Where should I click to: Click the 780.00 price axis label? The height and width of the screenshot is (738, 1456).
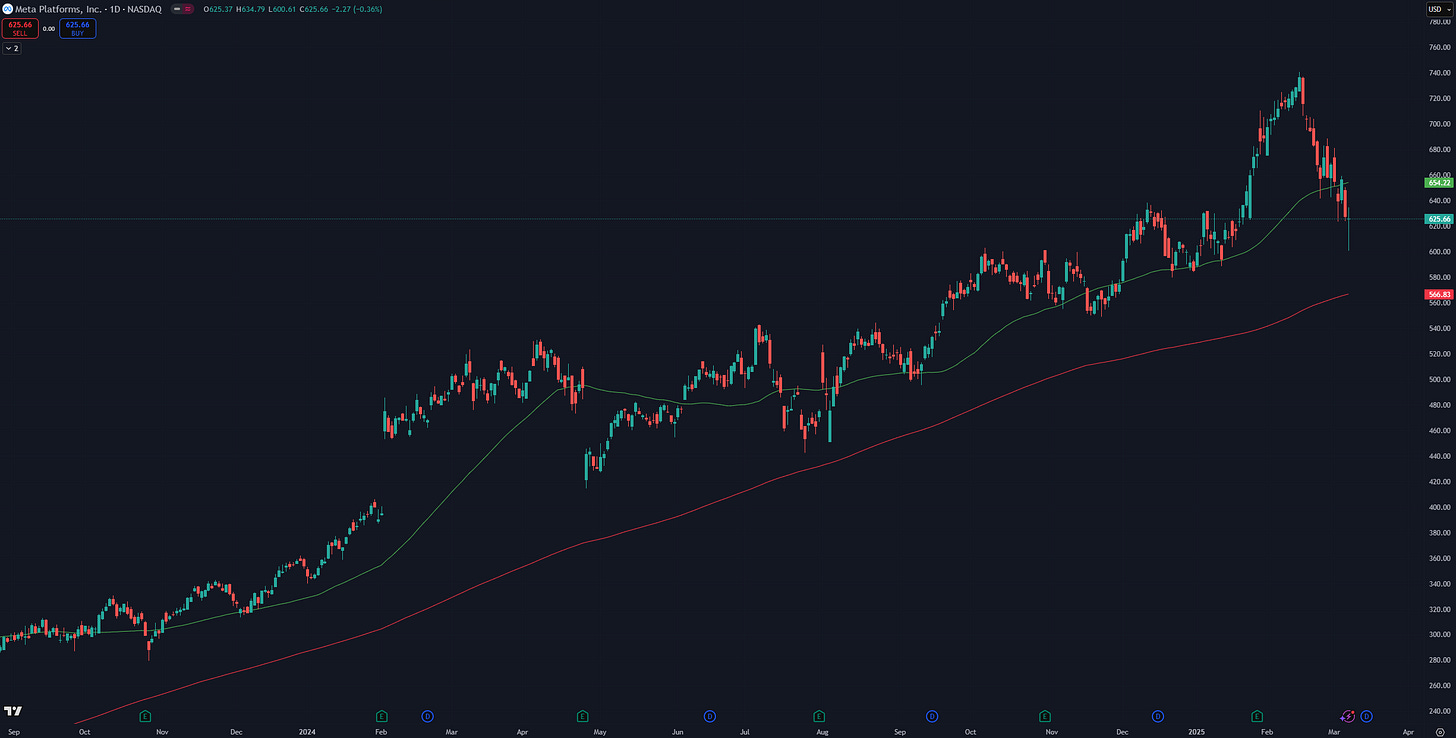click(1438, 22)
